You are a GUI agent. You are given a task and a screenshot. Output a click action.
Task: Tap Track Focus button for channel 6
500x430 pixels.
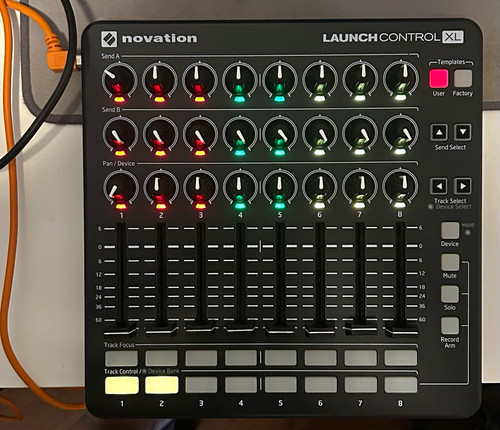tap(320, 358)
